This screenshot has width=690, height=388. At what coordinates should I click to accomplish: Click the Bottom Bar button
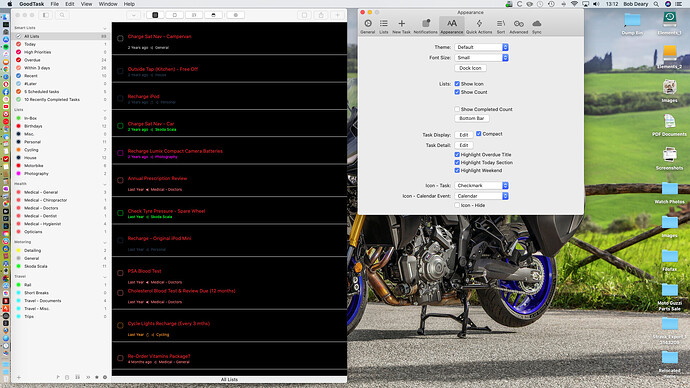click(x=471, y=118)
